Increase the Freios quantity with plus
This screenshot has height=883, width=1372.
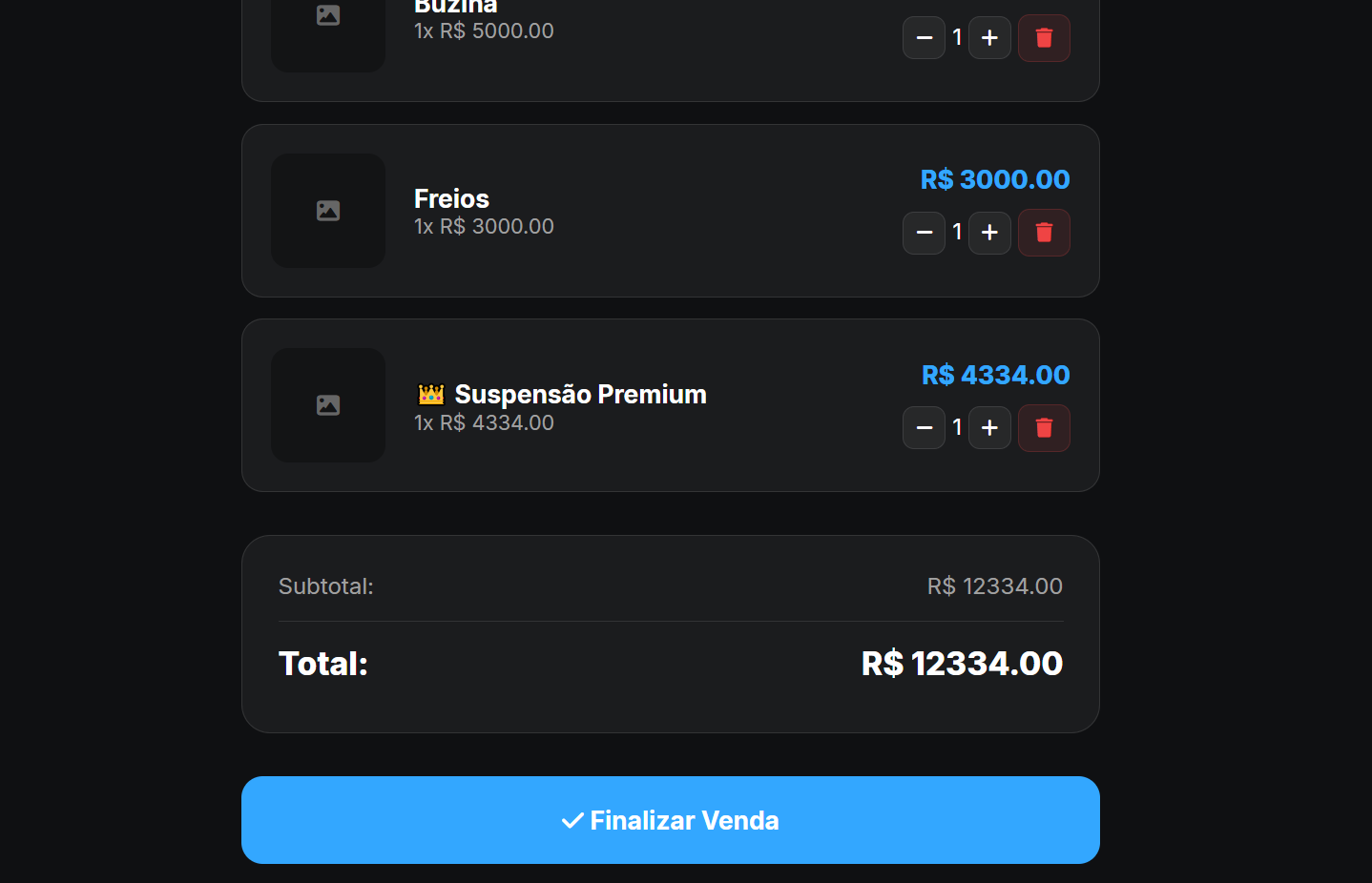(x=989, y=233)
